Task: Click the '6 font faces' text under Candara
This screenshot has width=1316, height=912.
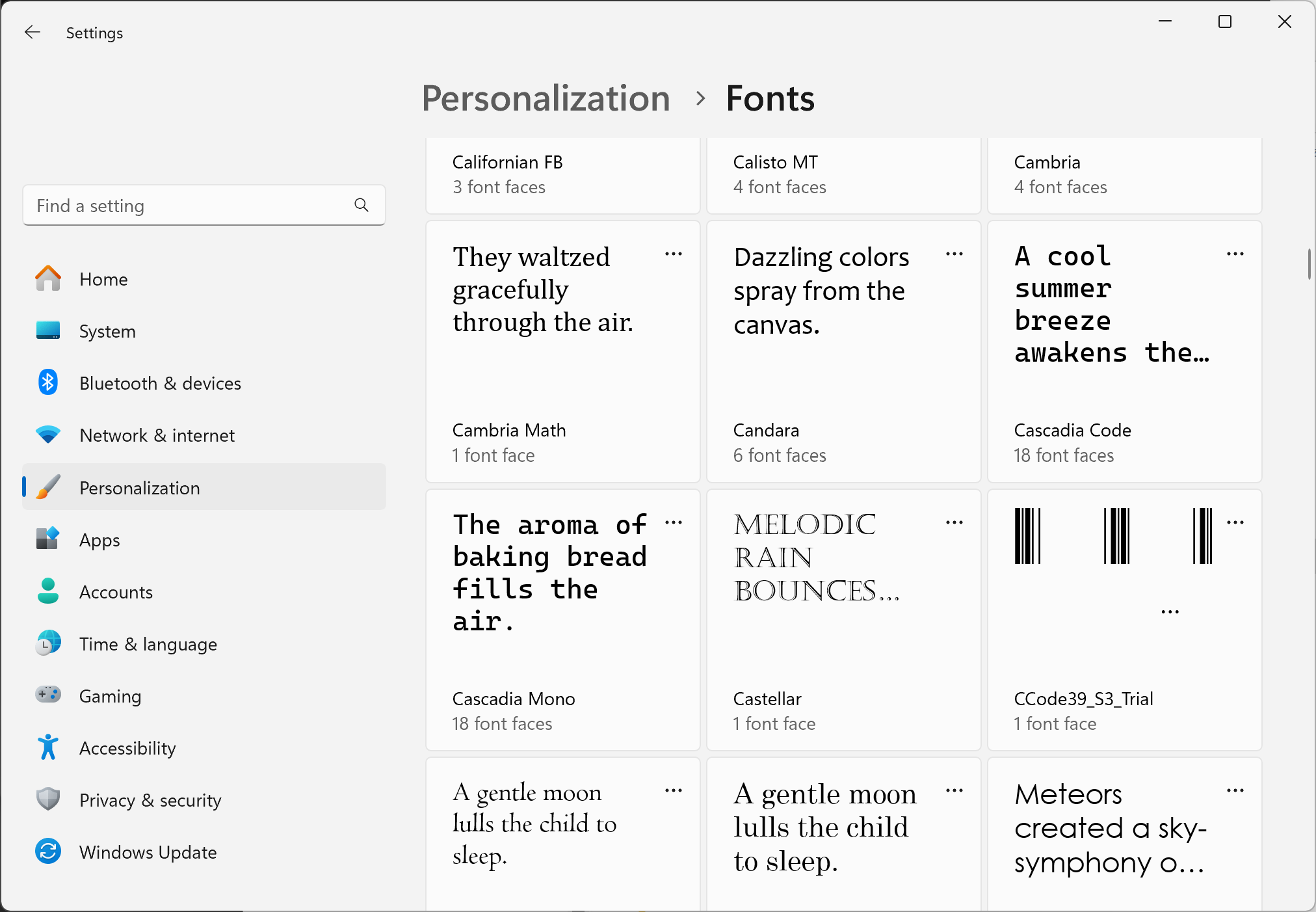Action: coord(780,455)
